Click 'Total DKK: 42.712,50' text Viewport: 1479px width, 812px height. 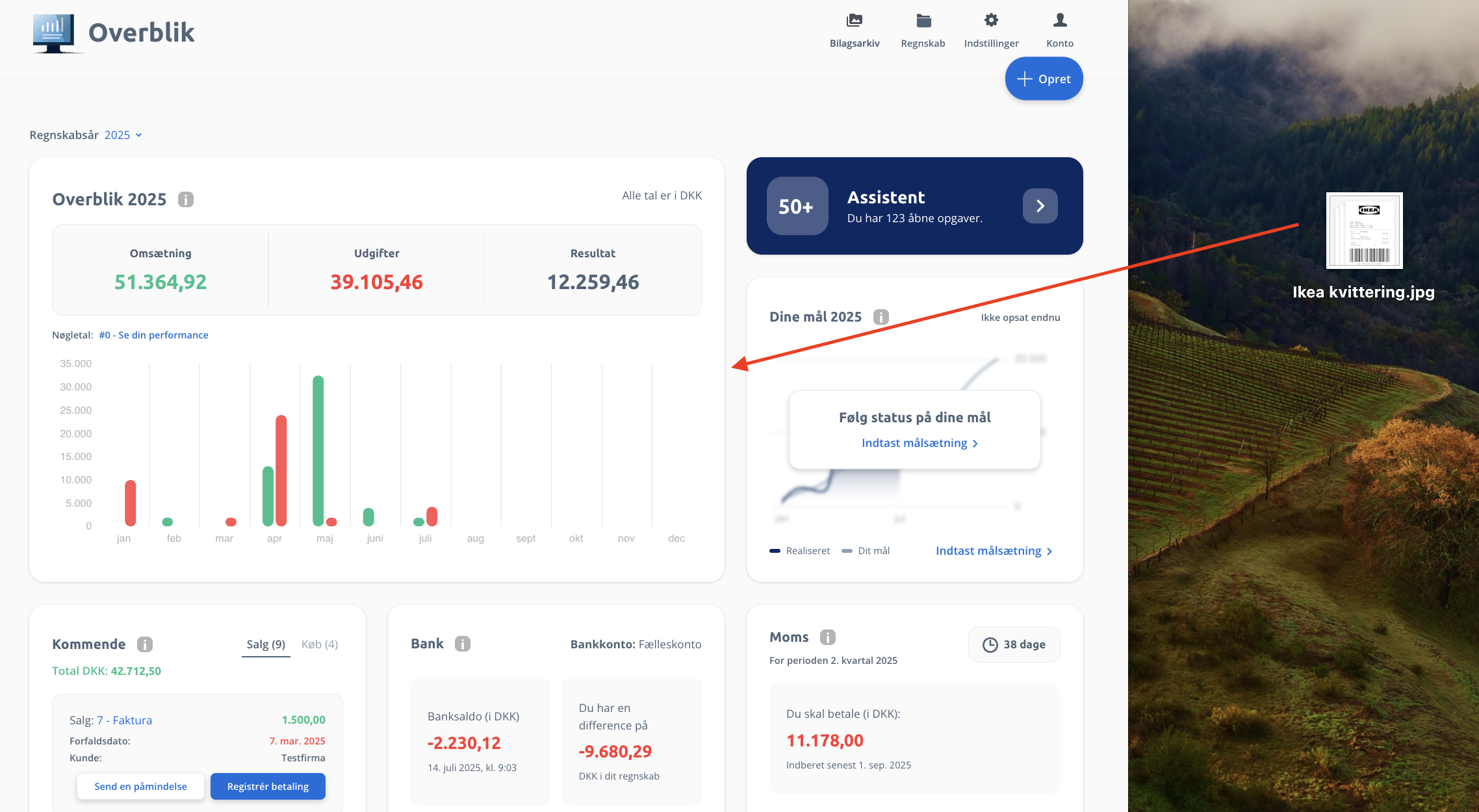coord(107,671)
